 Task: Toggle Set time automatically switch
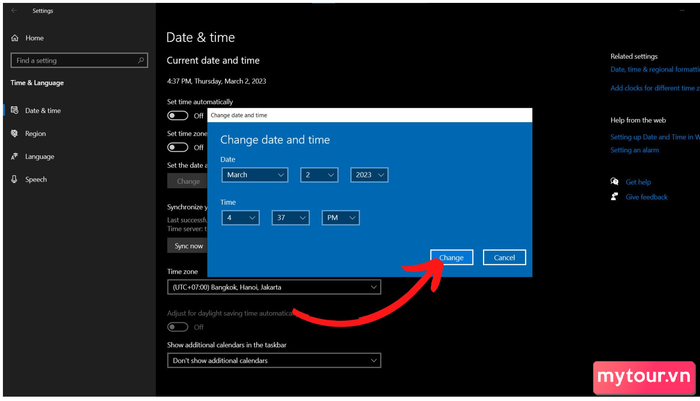(x=178, y=116)
